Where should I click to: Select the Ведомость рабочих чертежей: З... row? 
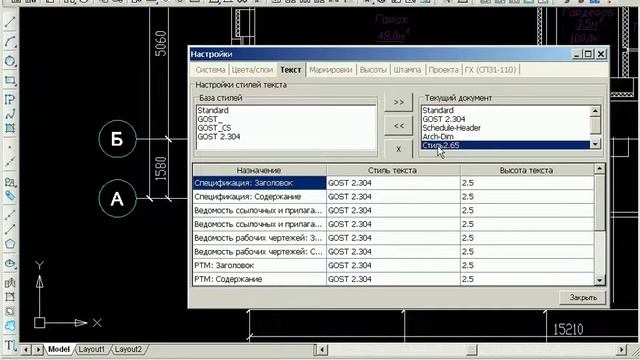259,238
